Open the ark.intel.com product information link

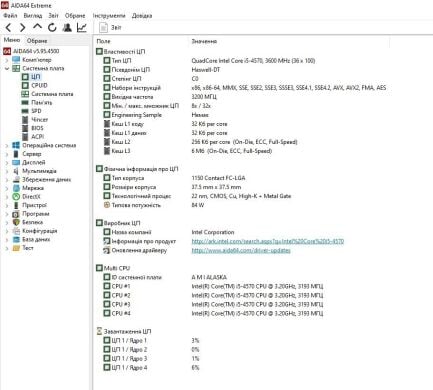[268, 241]
